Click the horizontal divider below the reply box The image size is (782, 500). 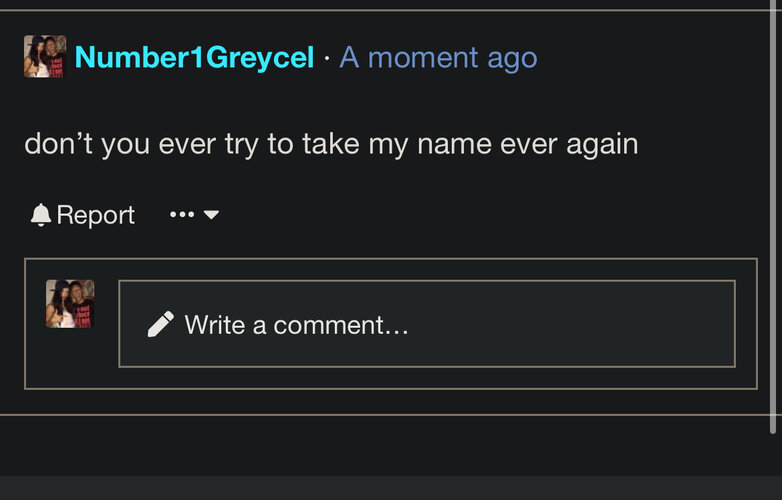click(x=385, y=415)
